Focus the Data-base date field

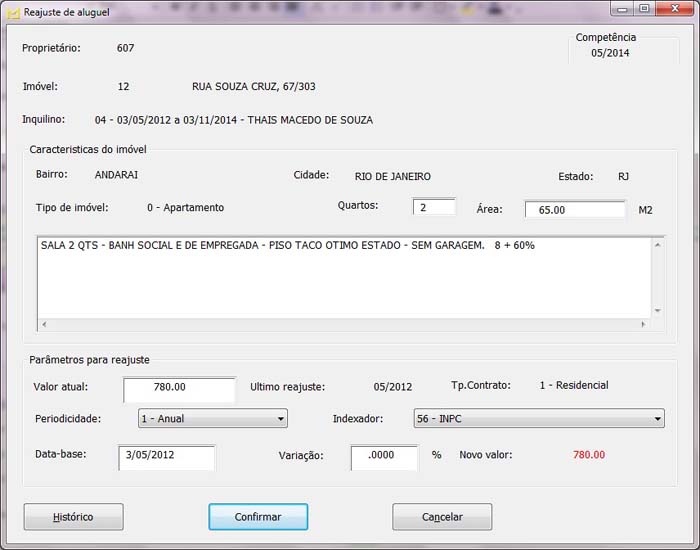tap(166, 456)
